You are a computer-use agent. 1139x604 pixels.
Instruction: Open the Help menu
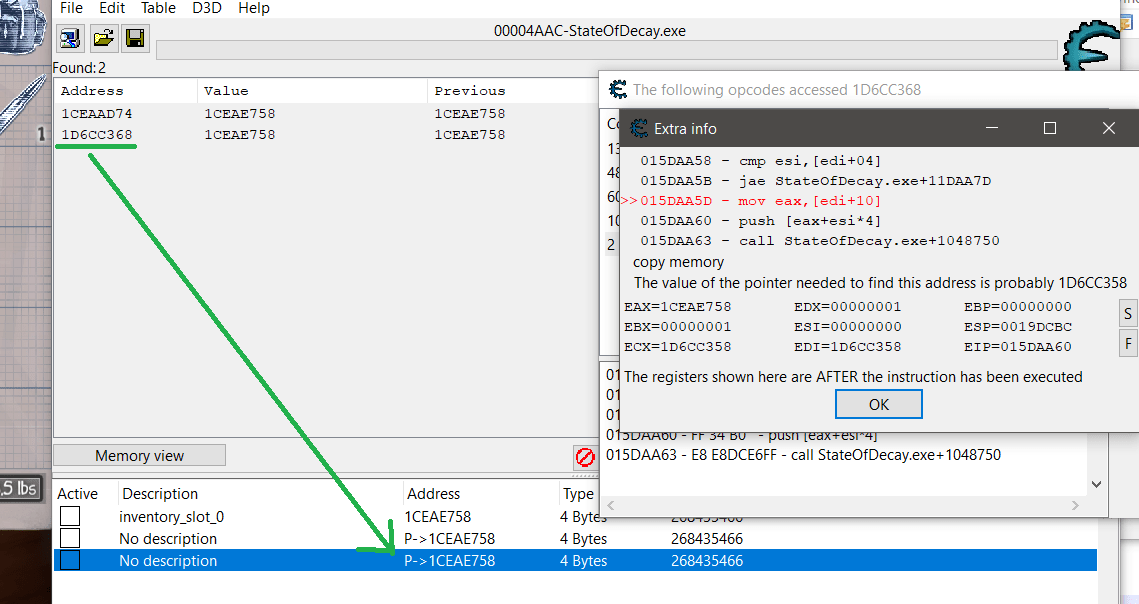(254, 8)
